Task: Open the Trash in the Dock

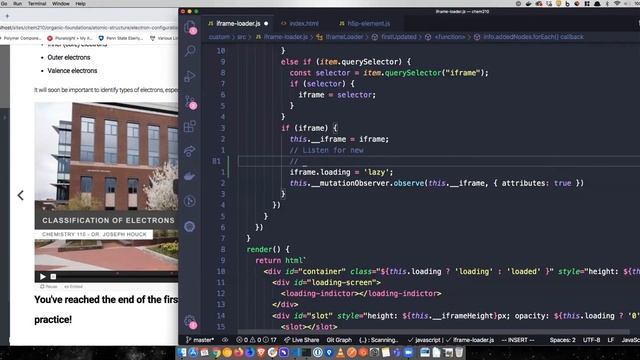Action: click(x=459, y=352)
